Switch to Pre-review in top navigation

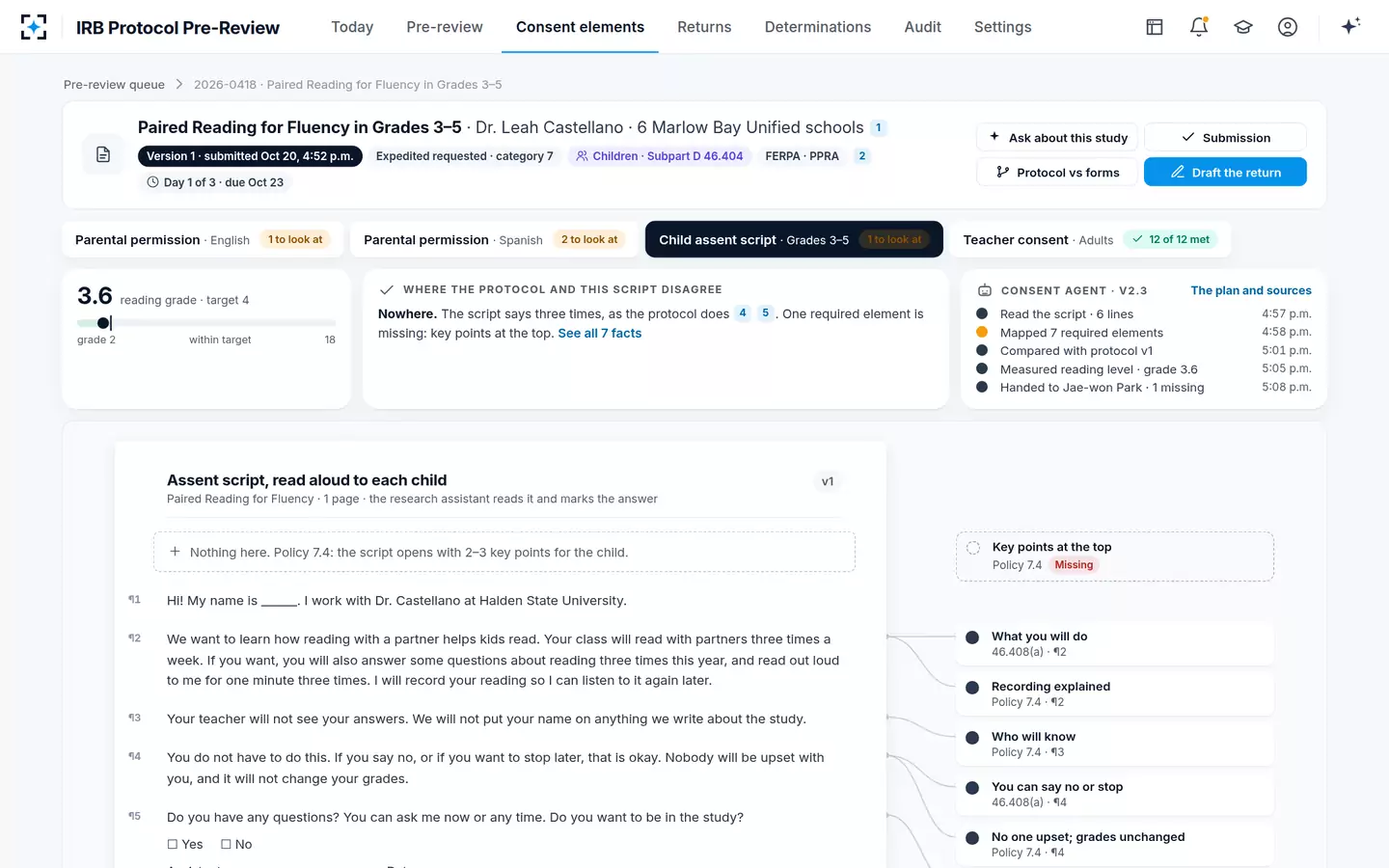(x=445, y=27)
